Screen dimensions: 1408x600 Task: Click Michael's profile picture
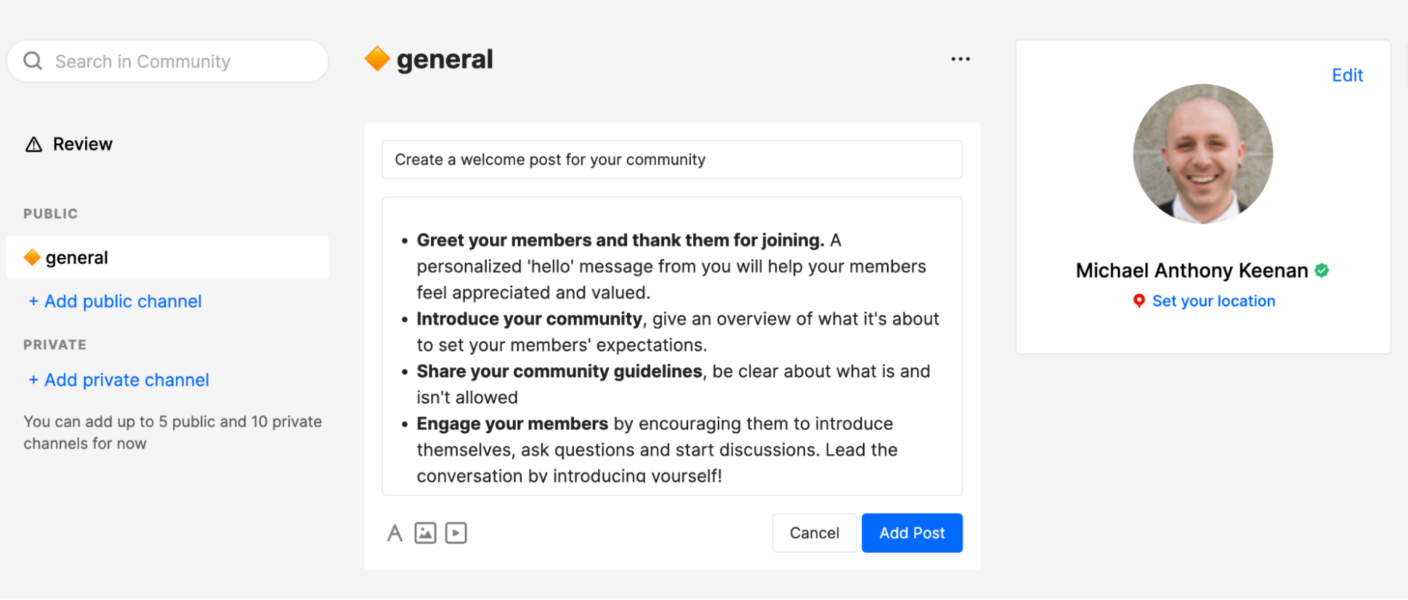pyautogui.click(x=1203, y=152)
